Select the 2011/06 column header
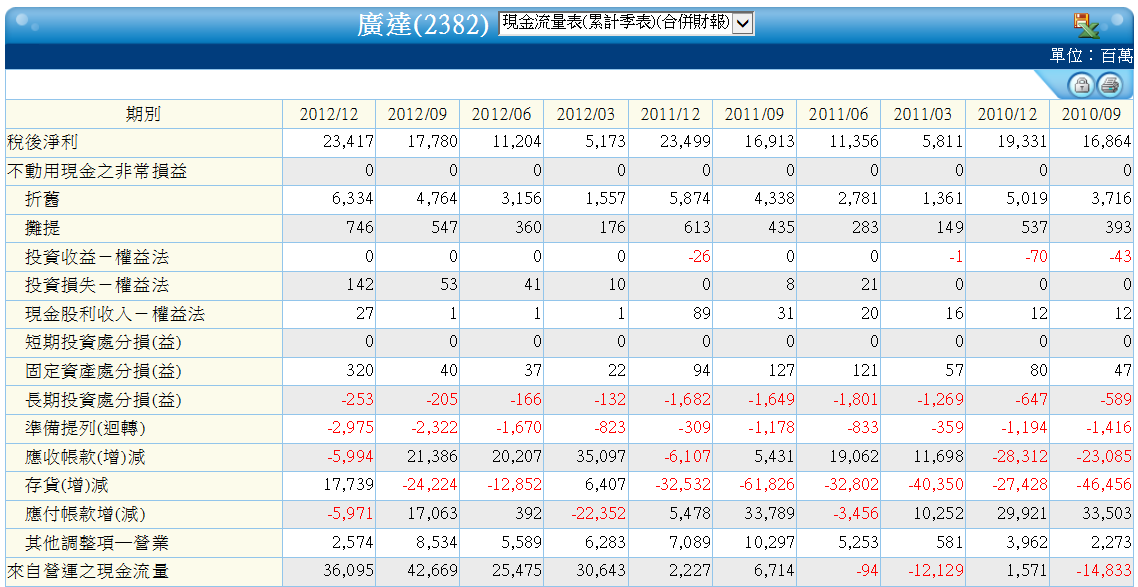 point(838,114)
